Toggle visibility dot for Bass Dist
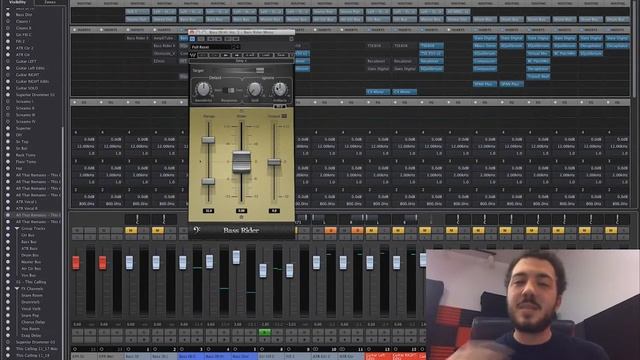Viewport: 640px width, 360px height. click(8, 15)
